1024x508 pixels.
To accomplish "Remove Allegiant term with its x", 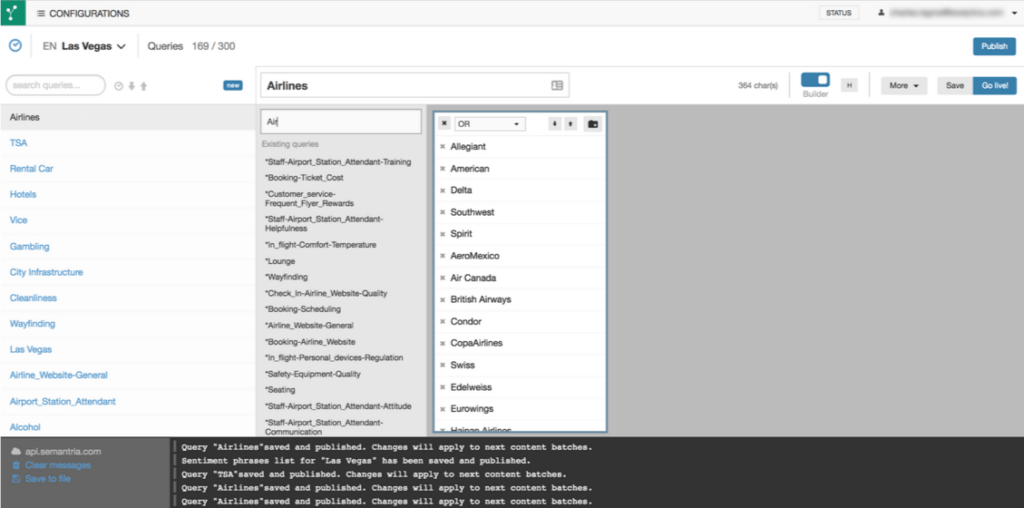I will 443,147.
